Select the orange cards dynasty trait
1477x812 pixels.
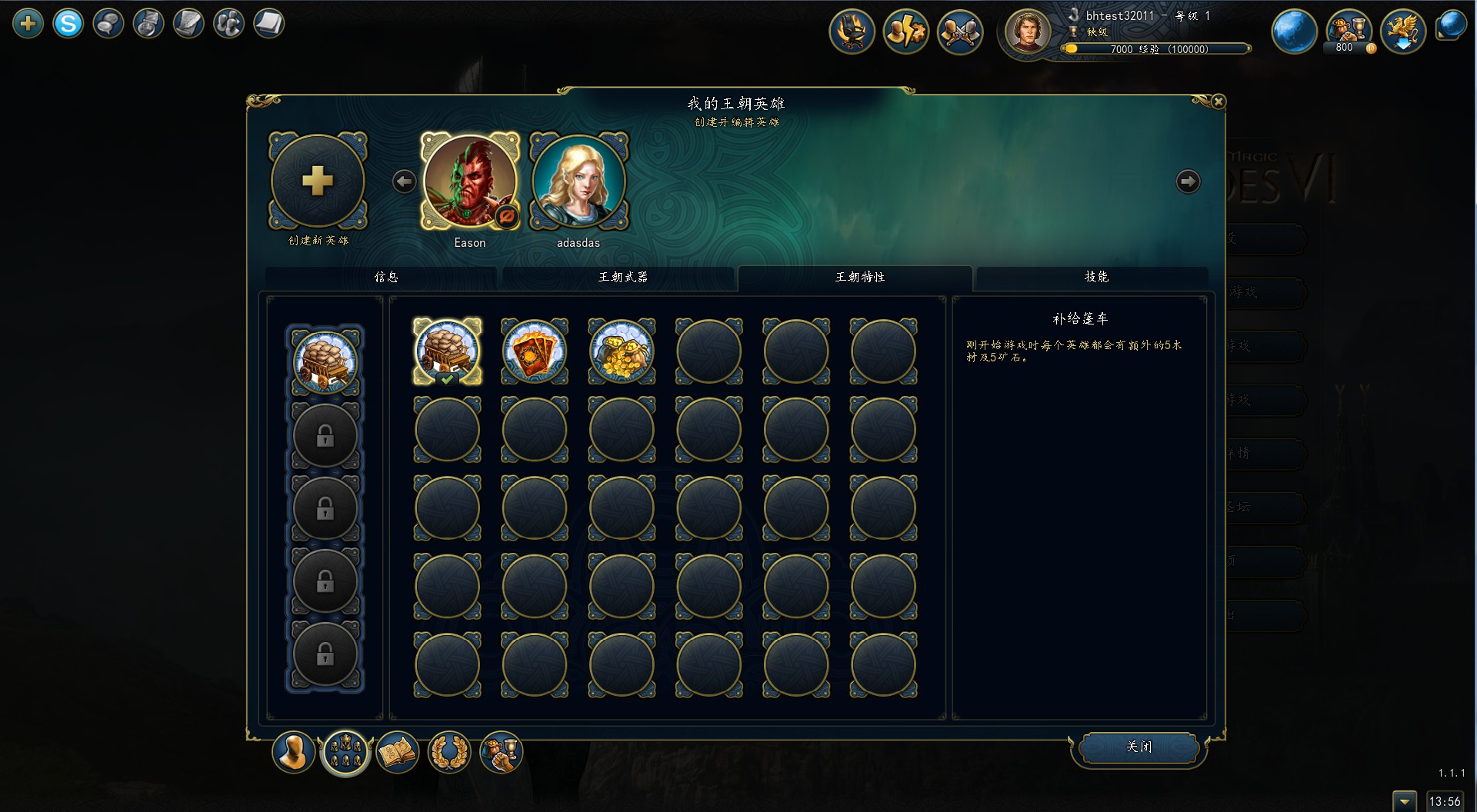point(535,351)
